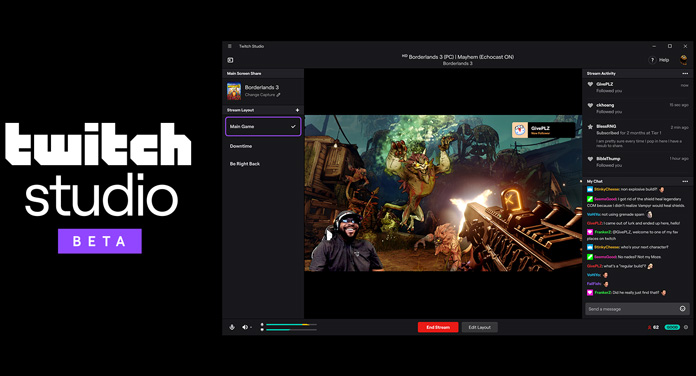696x376 pixels.
Task: Add a new Stream Layout scene
Action: click(x=297, y=110)
